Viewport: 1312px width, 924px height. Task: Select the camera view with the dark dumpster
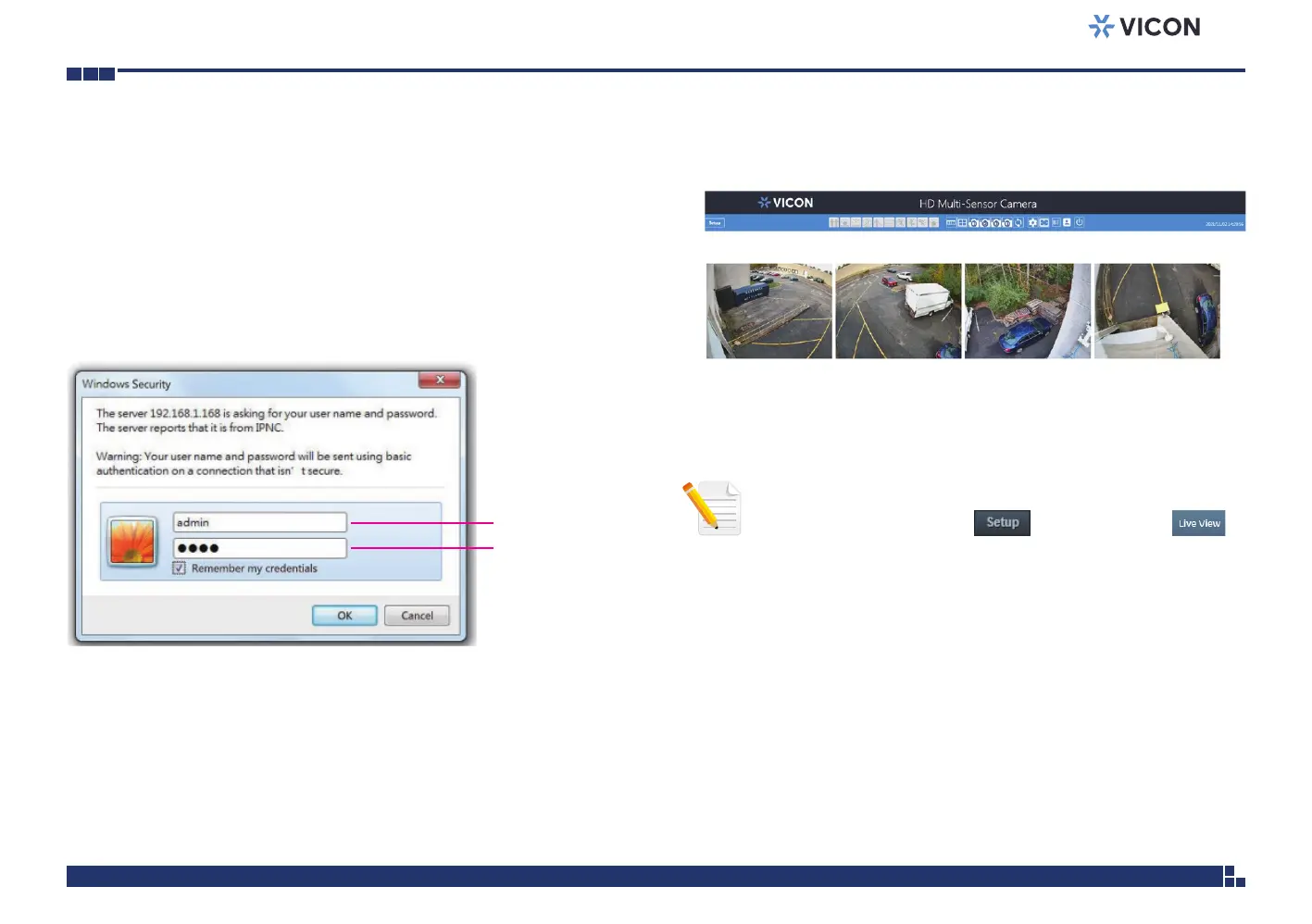tap(769, 311)
